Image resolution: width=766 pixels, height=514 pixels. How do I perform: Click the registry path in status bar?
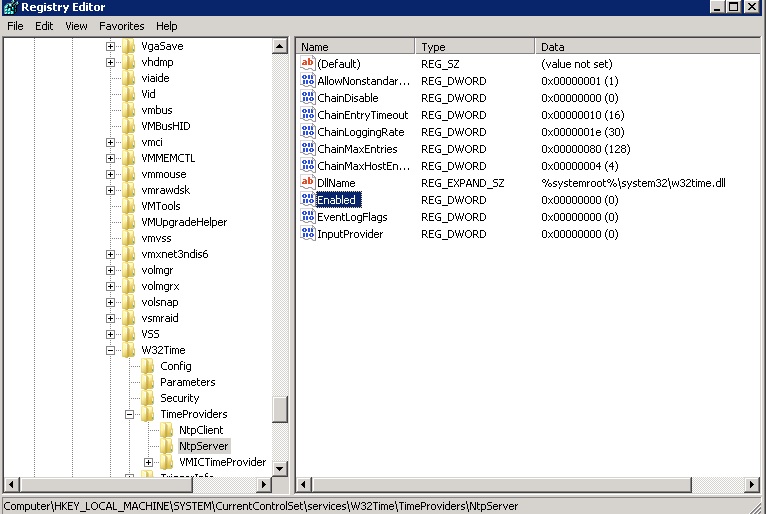tap(261, 507)
